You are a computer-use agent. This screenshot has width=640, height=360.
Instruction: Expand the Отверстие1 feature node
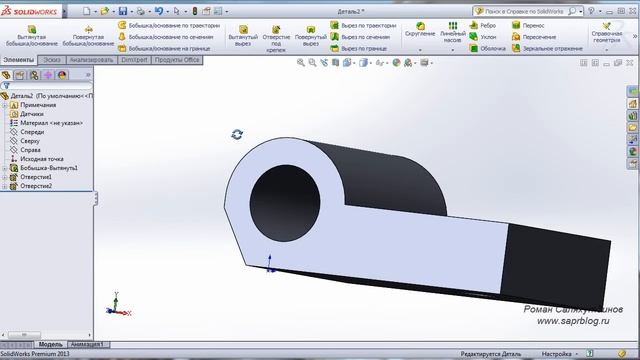point(4,177)
